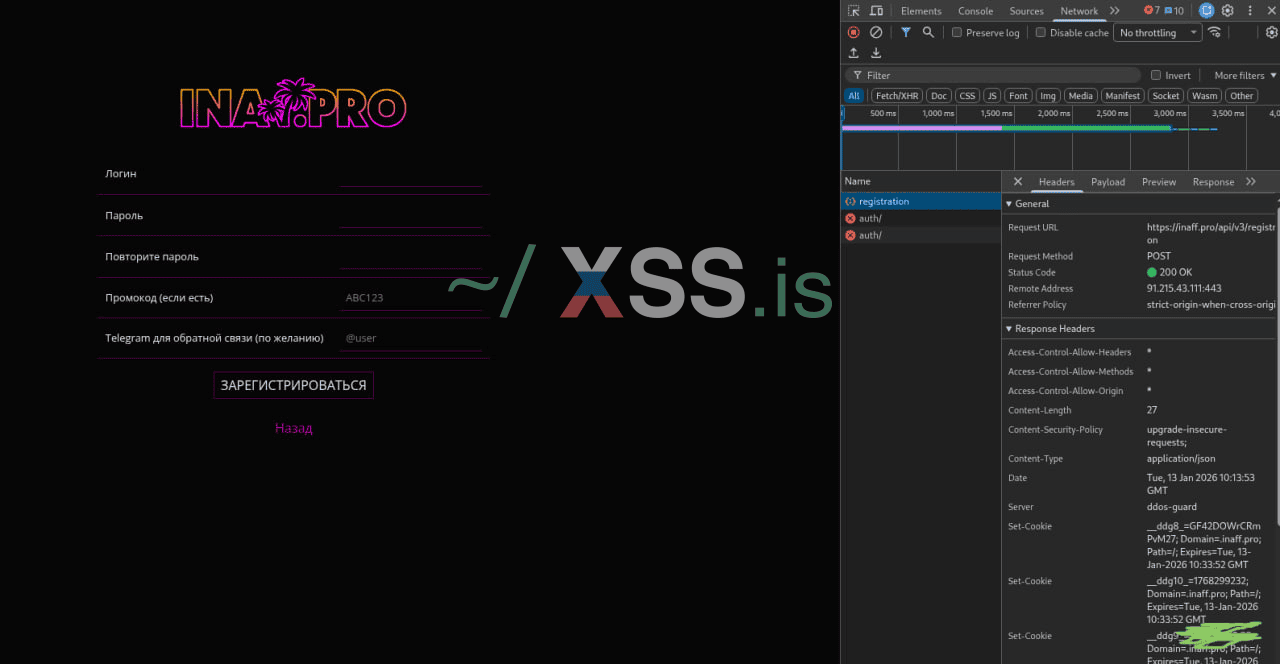This screenshot has width=1280, height=664.
Task: Enable the Disable cache checkbox
Action: pos(1040,32)
